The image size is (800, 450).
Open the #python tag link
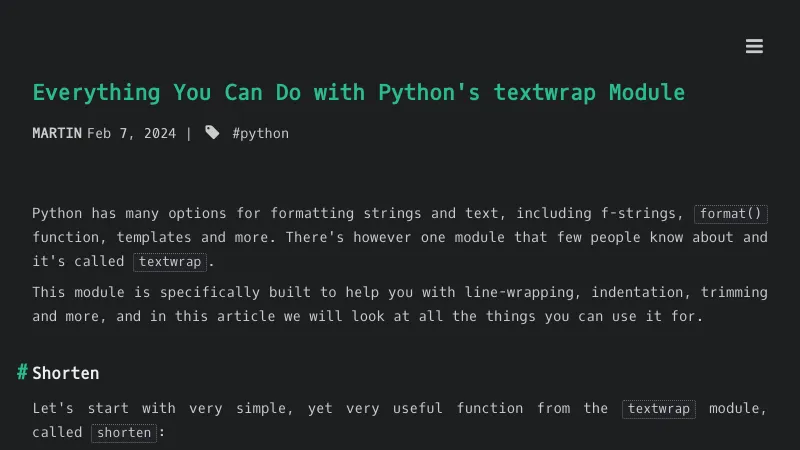point(260,133)
